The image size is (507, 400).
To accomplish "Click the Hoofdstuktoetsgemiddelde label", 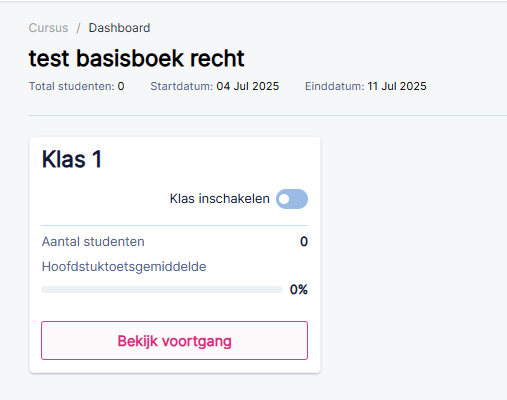I will [x=124, y=267].
